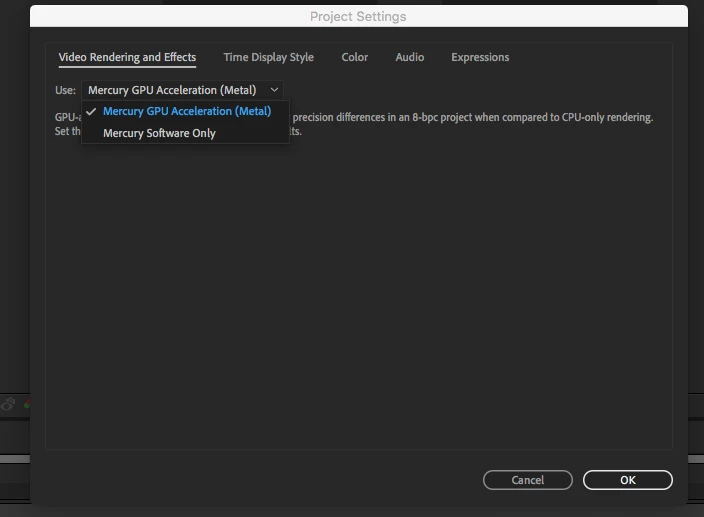This screenshot has width=704, height=517.
Task: Collapse the Use renderer dropdown
Action: pyautogui.click(x=182, y=90)
